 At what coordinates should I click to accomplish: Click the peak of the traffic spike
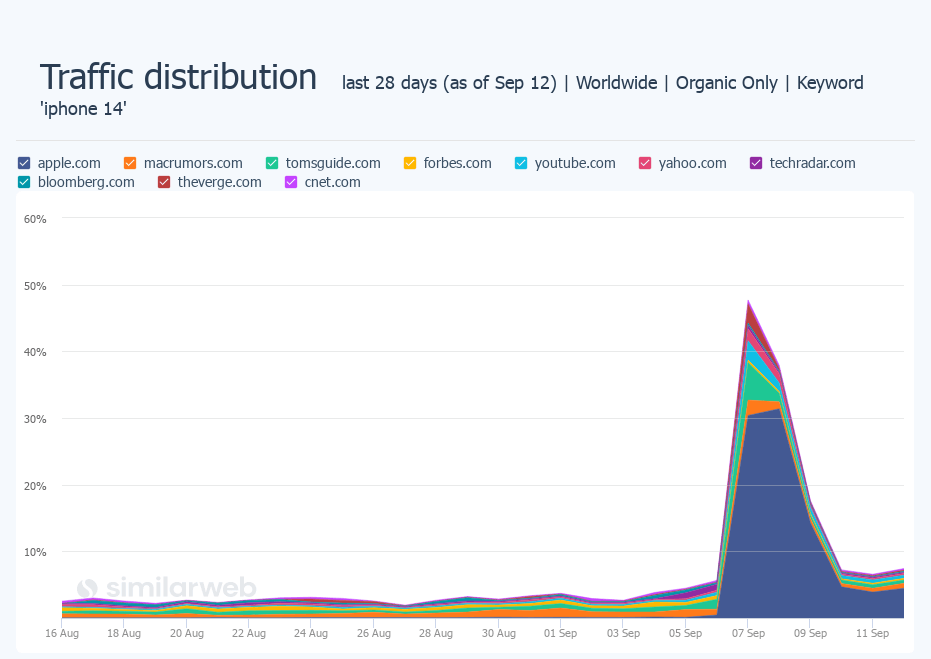[748, 302]
